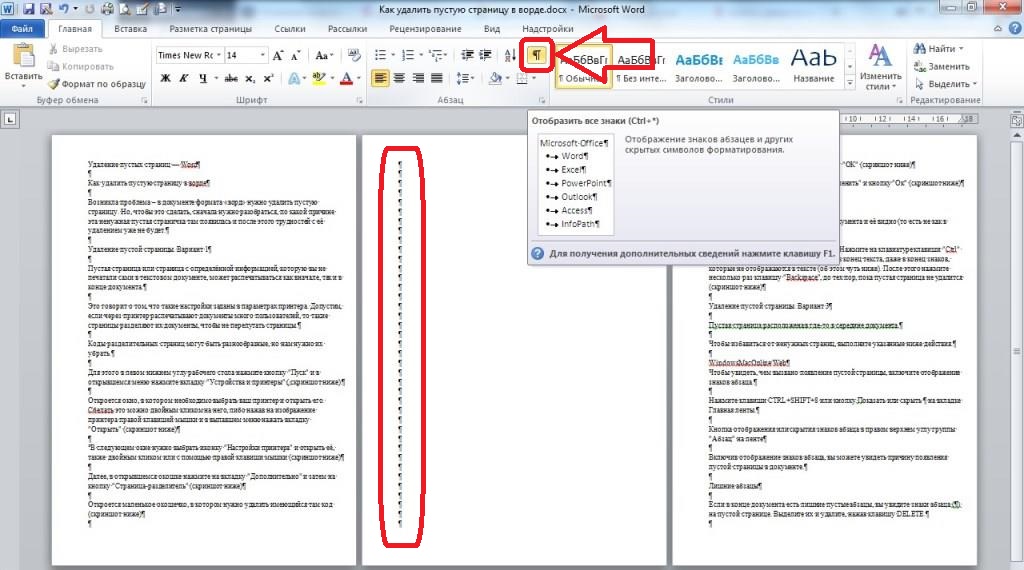Toggle bold (Ж) formatting
Image resolution: width=1024 pixels, height=570 pixels.
point(166,78)
